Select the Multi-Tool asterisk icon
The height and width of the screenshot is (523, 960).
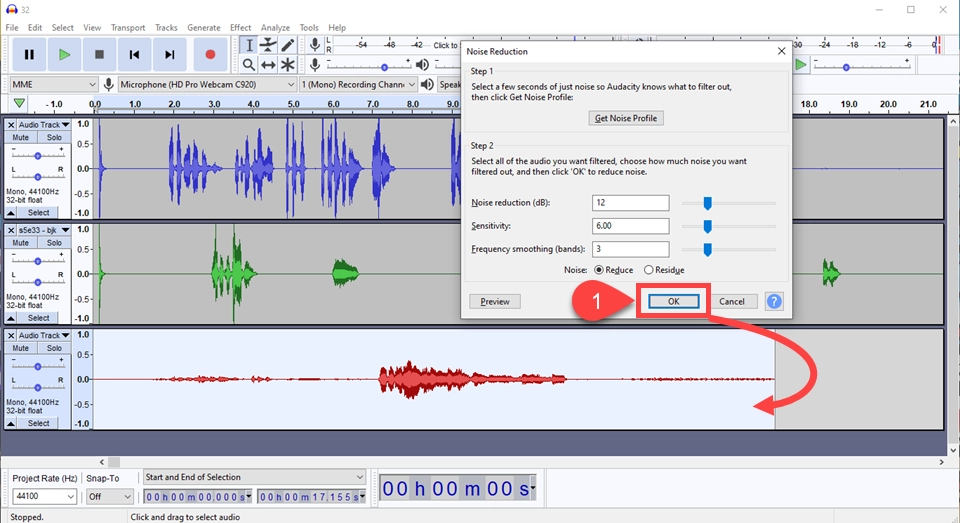288,65
